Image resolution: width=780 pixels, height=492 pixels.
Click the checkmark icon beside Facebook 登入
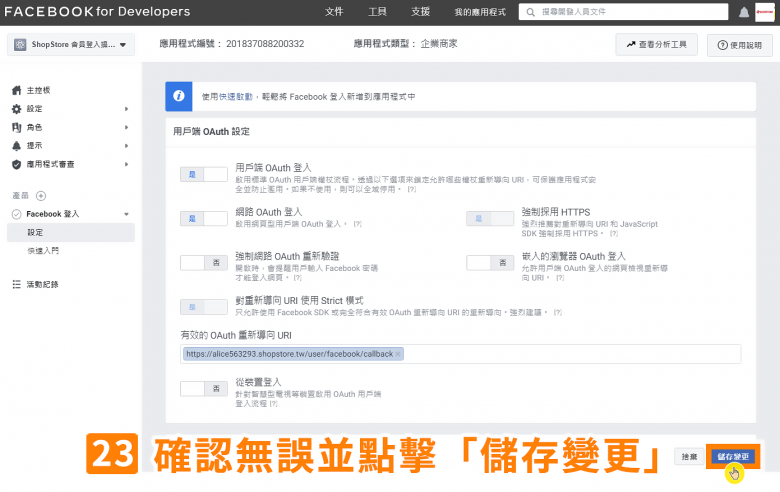[16, 214]
